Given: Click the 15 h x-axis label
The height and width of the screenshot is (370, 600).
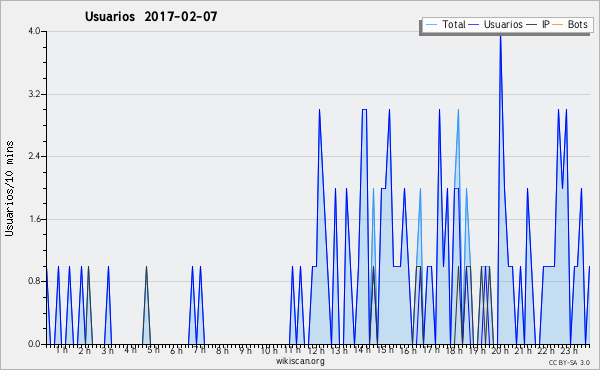Looking at the screenshot, I should coord(385,350).
